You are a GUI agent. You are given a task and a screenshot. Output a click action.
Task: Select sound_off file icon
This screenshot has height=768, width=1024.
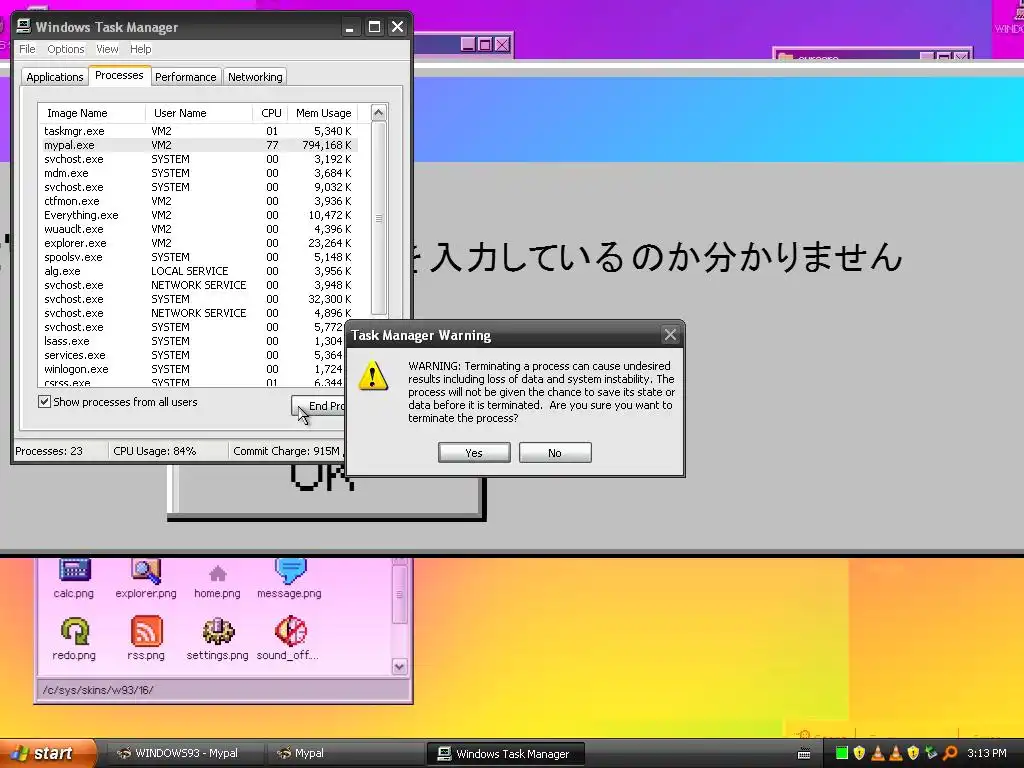[x=289, y=639]
